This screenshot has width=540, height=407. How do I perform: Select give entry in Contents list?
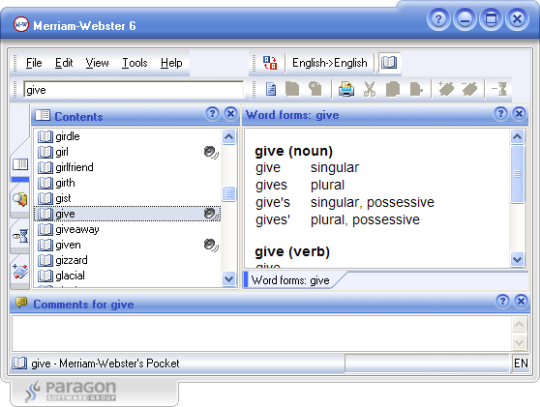(x=127, y=214)
